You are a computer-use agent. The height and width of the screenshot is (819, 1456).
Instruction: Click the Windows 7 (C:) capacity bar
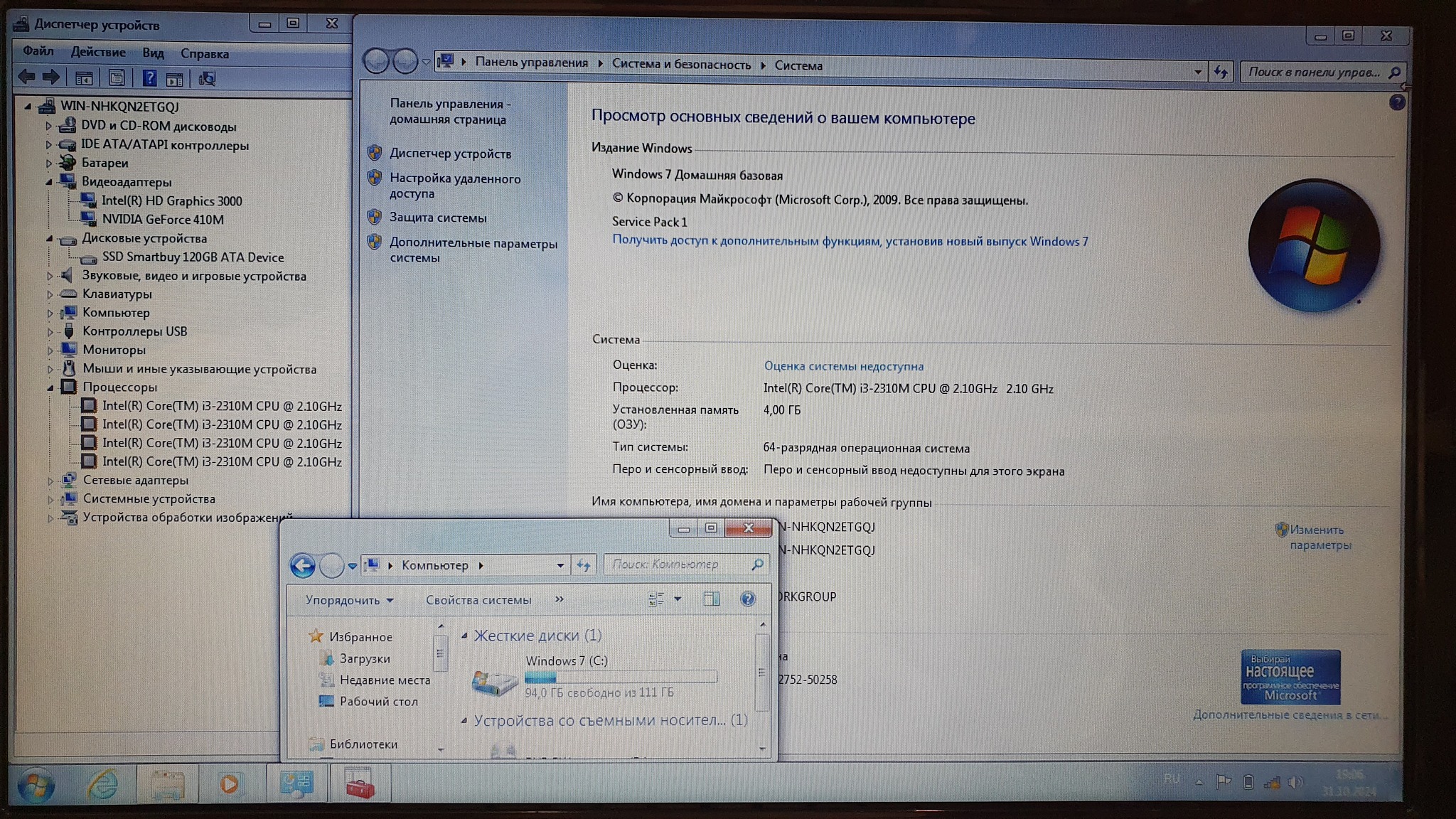click(x=621, y=677)
